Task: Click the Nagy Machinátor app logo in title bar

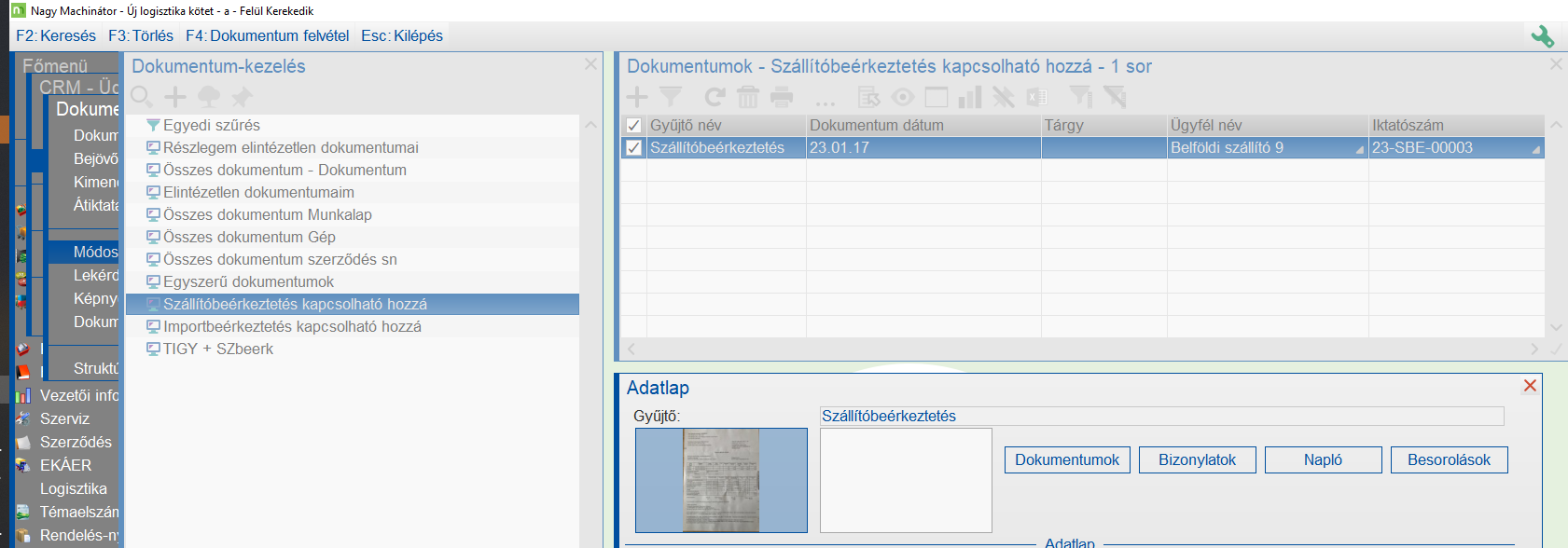Action: point(18,10)
